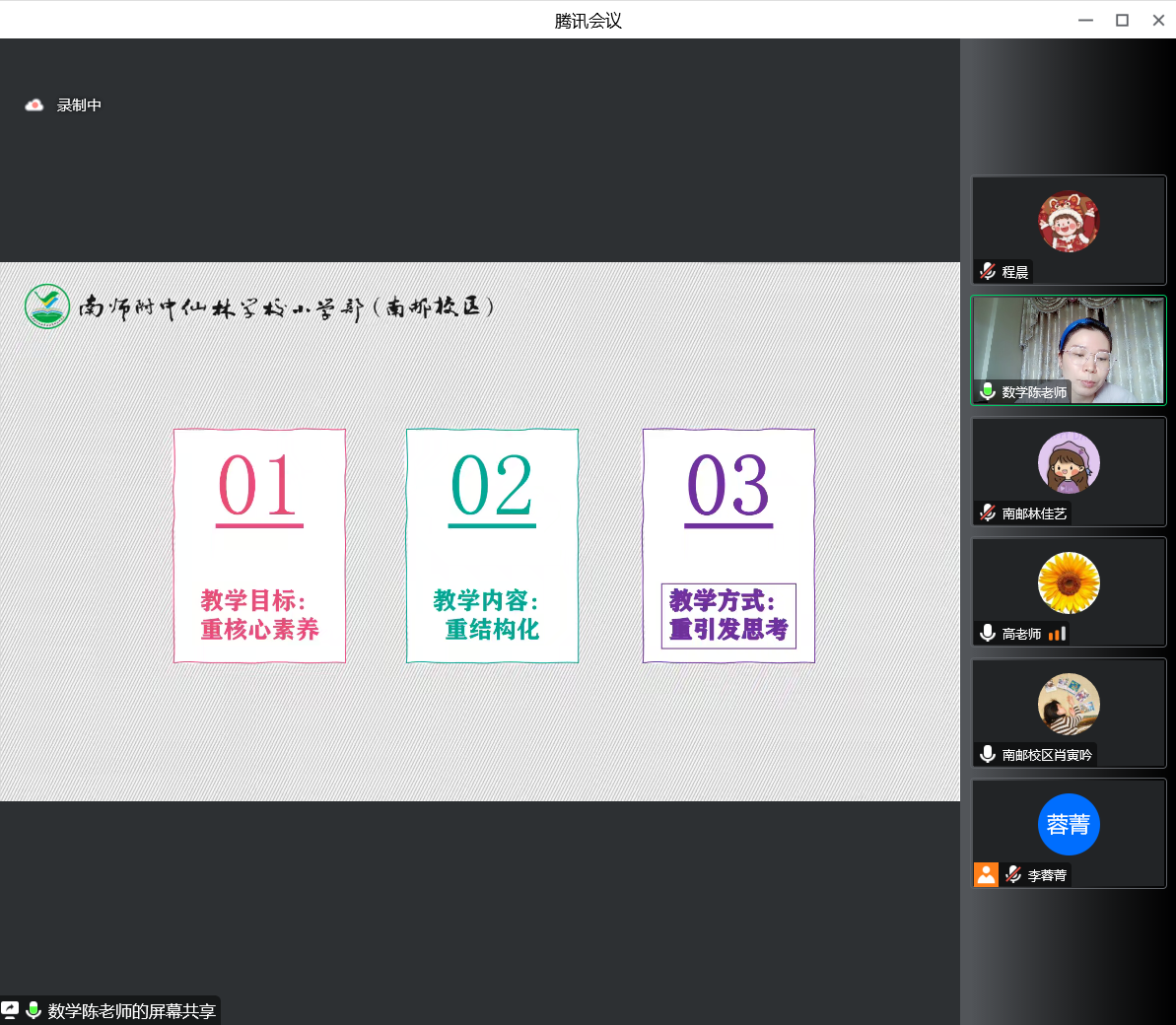Click 数学陈老师's green microphone icon in video tile
This screenshot has height=1025, width=1176.
tap(988, 391)
